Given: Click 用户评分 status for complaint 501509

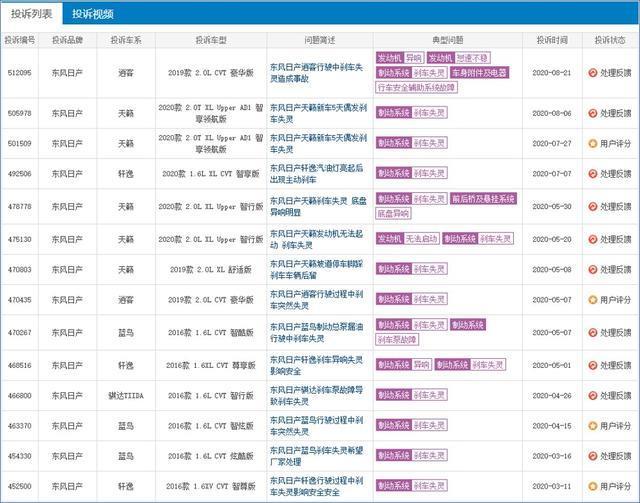Looking at the screenshot, I should pyautogui.click(x=616, y=143).
